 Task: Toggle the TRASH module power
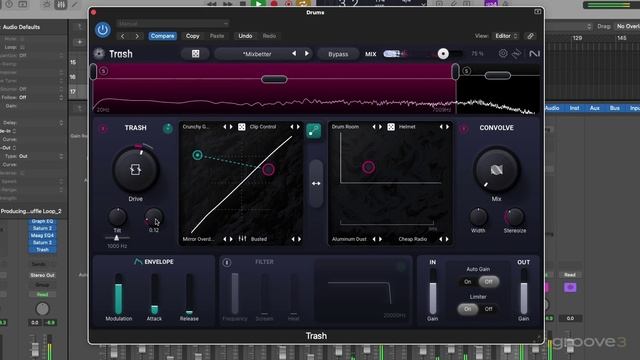[103, 129]
